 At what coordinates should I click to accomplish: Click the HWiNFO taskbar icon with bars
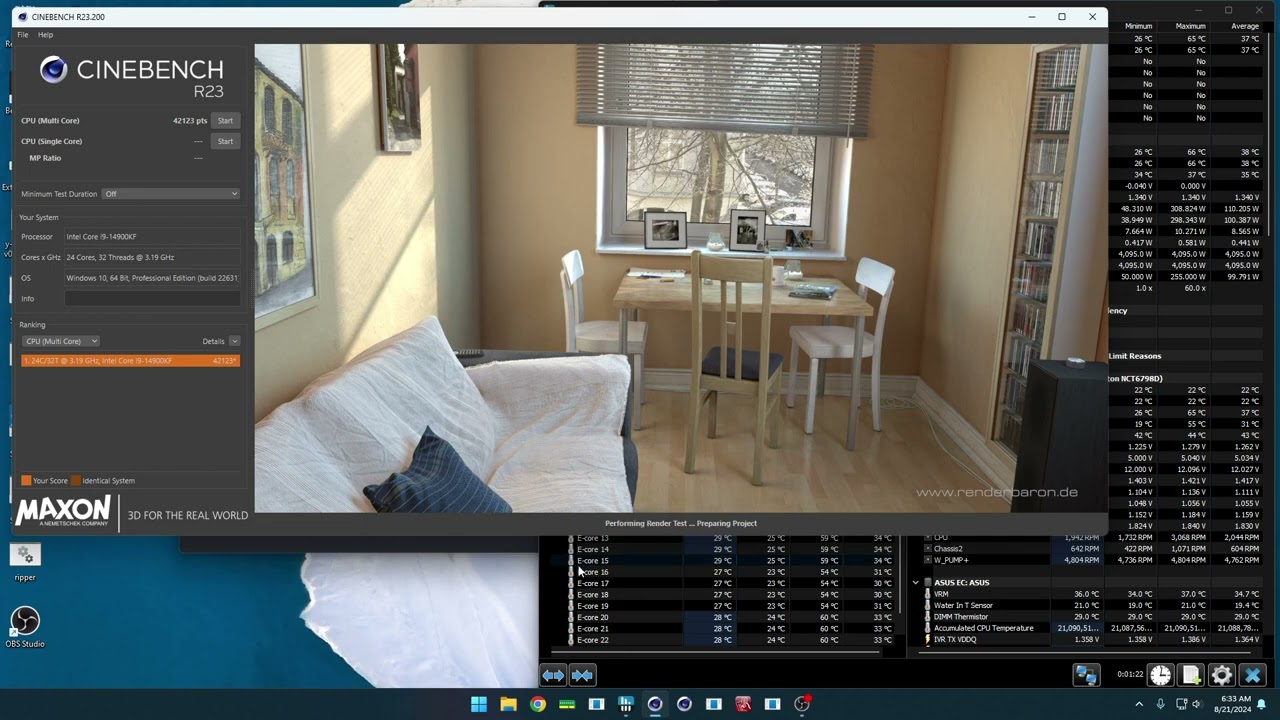pos(626,704)
